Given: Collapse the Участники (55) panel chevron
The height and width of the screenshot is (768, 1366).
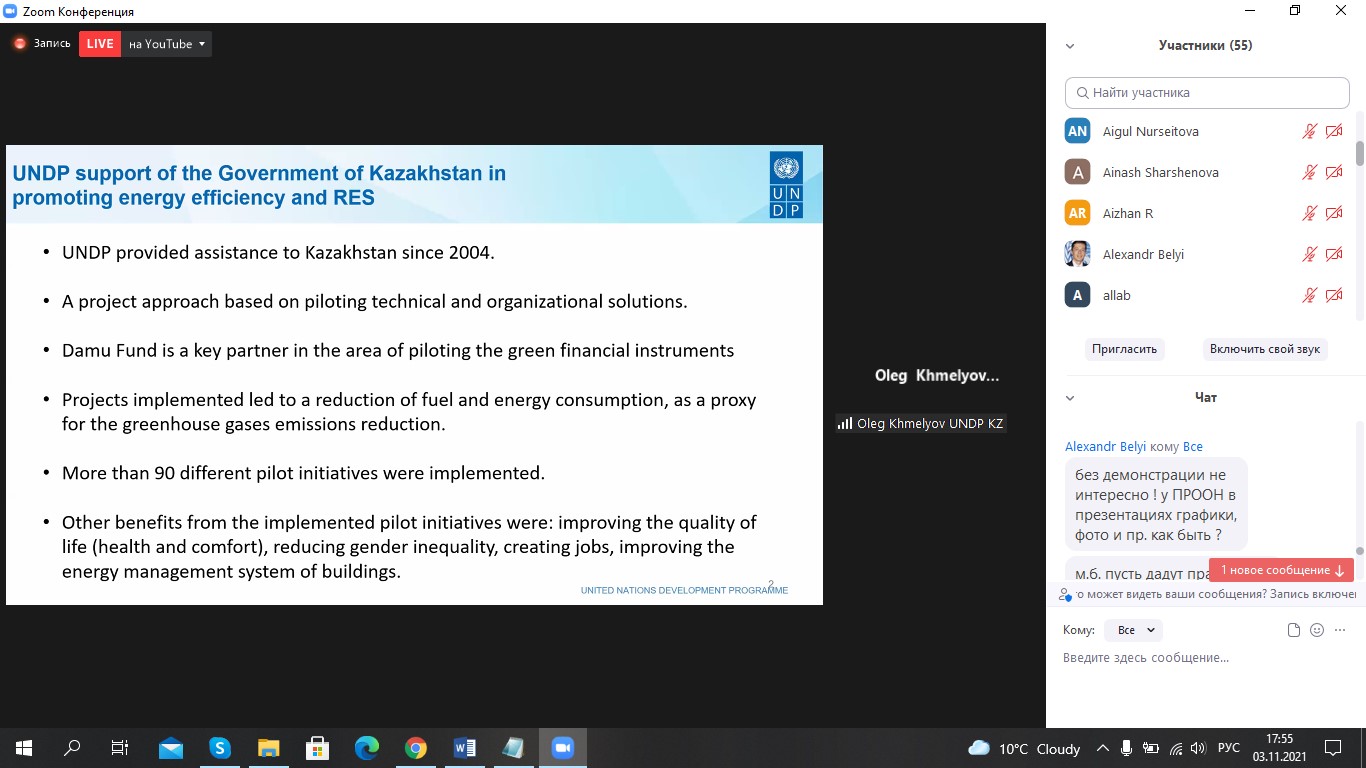Looking at the screenshot, I should click(1070, 46).
